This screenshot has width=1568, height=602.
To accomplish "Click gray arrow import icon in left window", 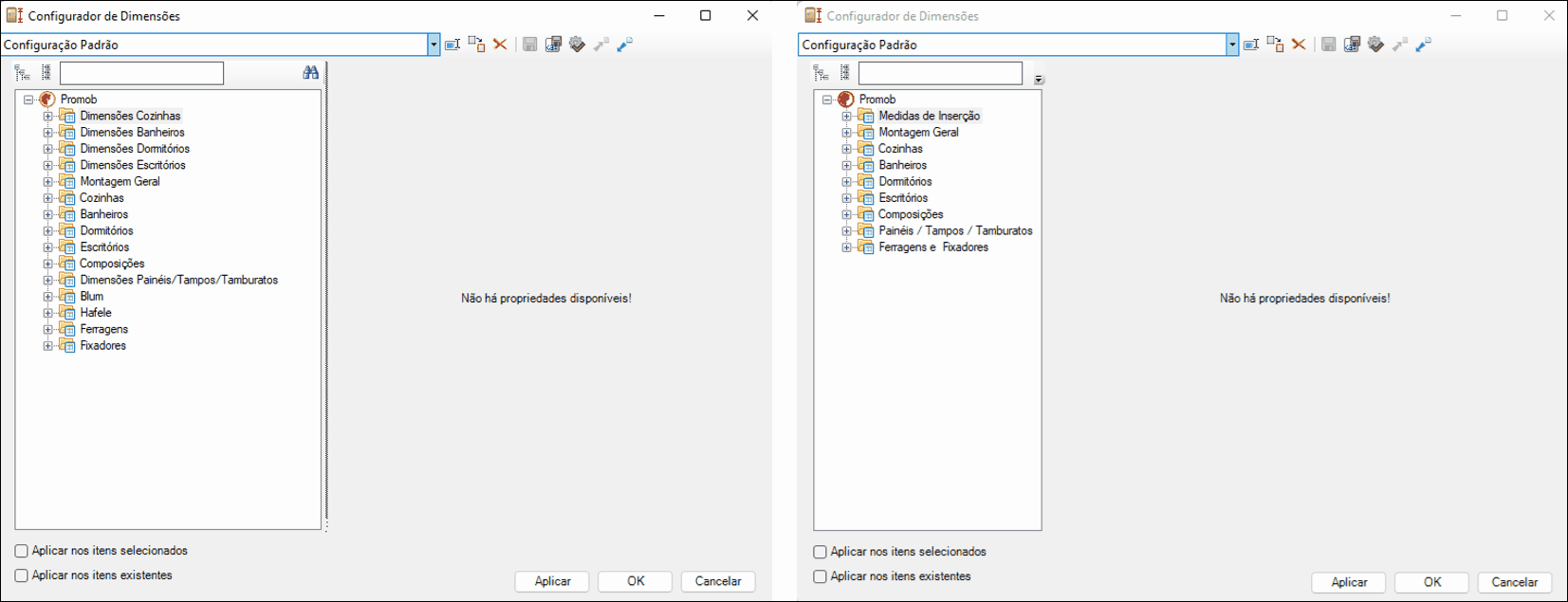I will 601,45.
